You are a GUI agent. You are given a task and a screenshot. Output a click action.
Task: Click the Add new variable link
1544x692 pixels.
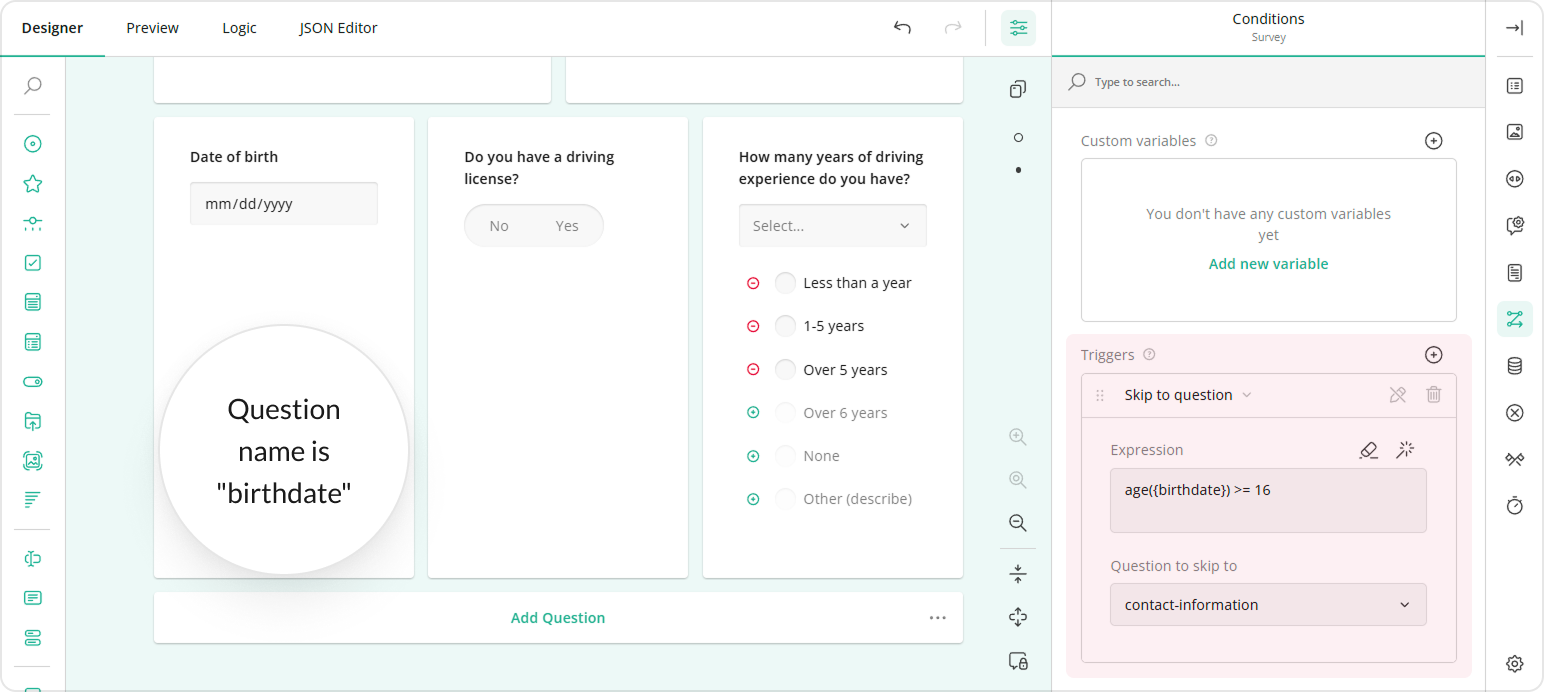[1268, 263]
